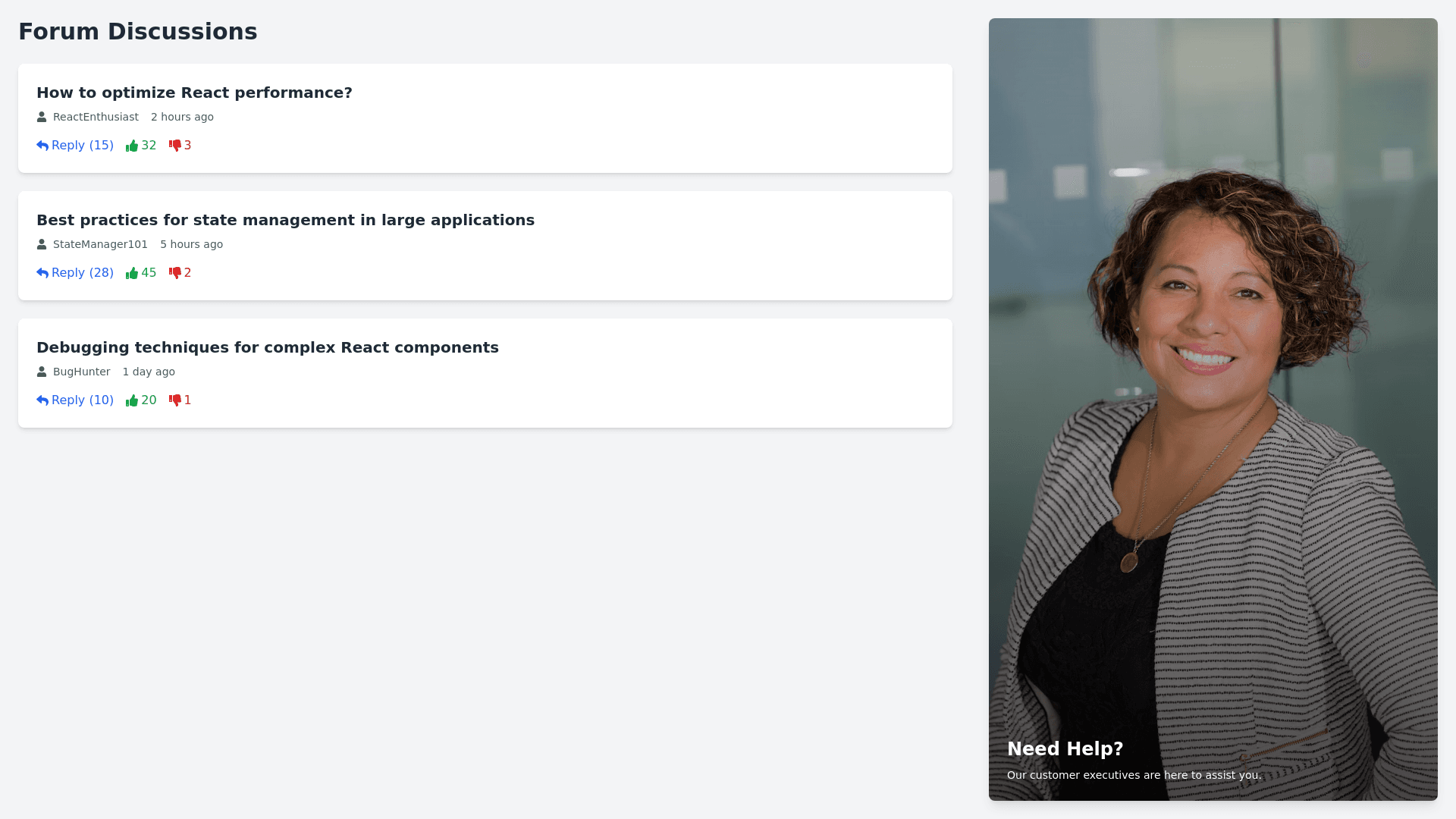
Task: Click the Forum Discussions page heading
Action: click(138, 32)
